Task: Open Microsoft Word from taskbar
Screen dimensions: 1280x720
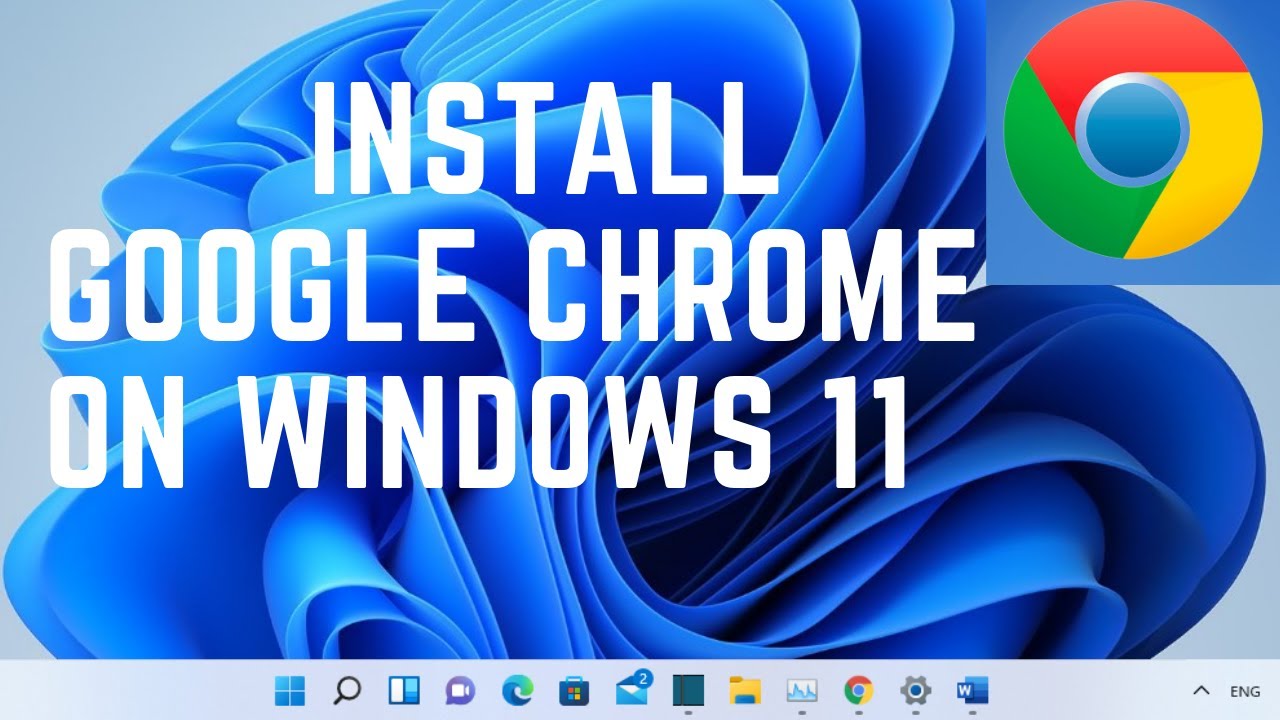Action: click(x=972, y=690)
